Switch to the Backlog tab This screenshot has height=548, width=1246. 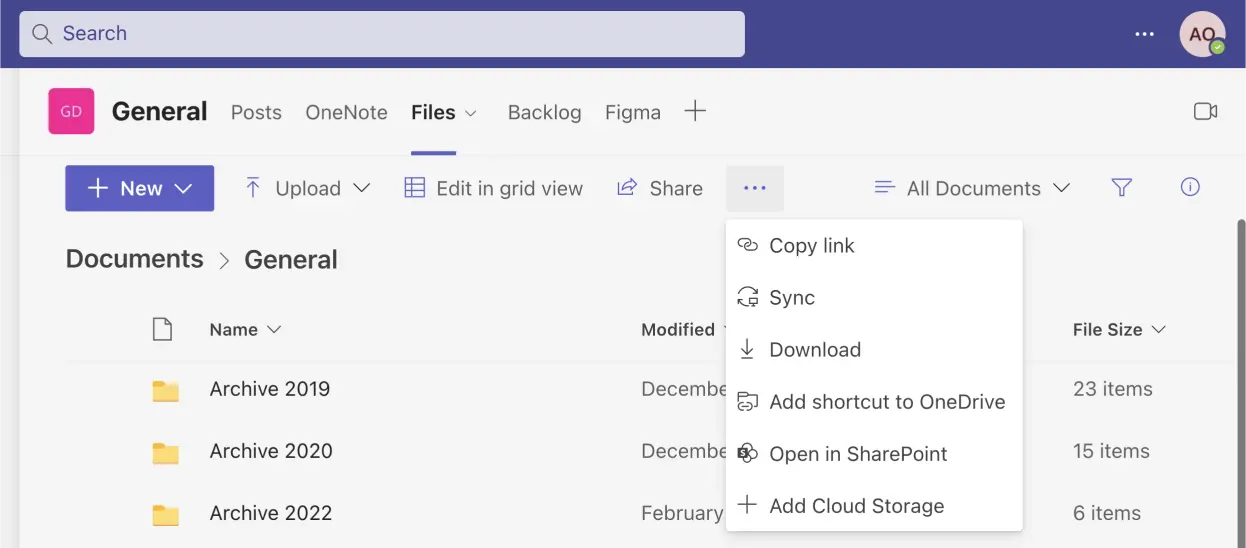point(544,112)
